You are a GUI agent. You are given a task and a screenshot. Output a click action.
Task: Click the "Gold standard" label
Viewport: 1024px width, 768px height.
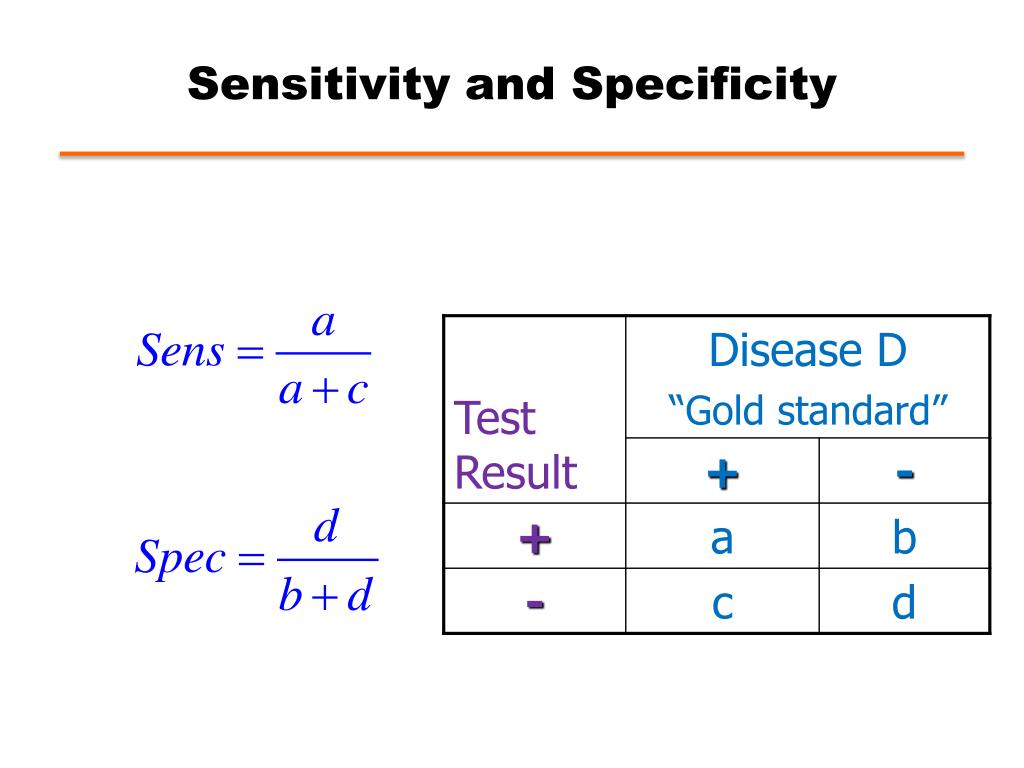pos(808,411)
